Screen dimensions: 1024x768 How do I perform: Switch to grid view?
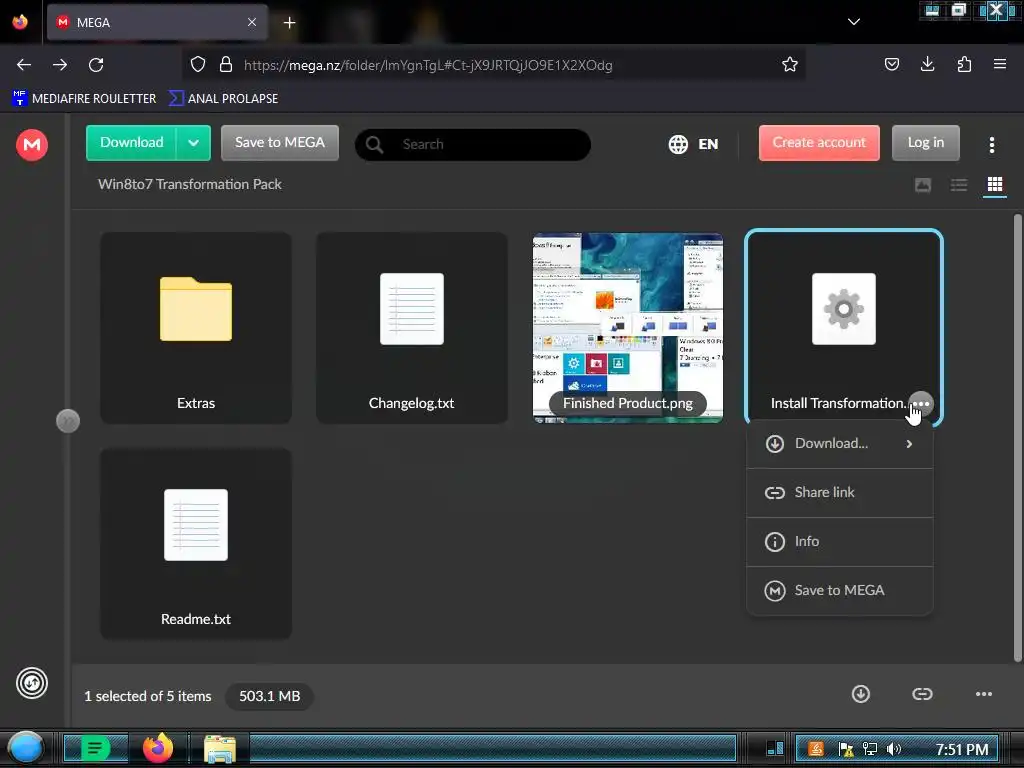coord(995,185)
